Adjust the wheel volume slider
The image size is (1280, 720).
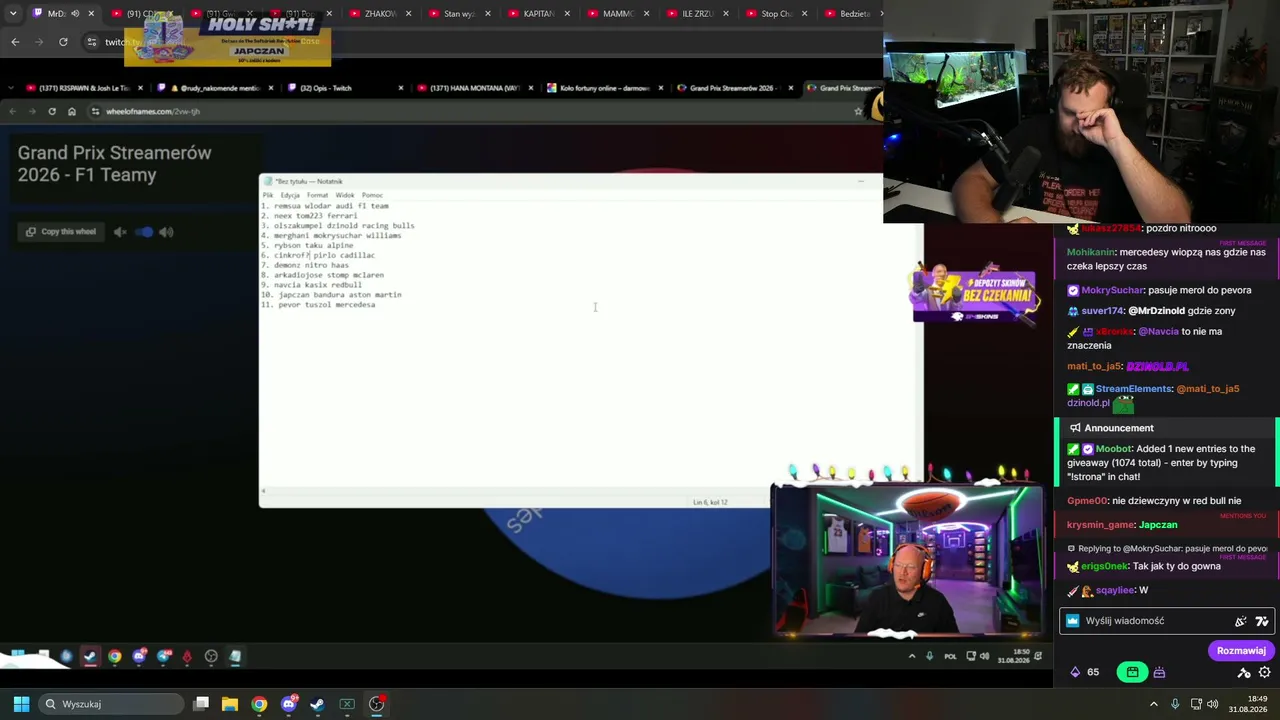point(143,232)
